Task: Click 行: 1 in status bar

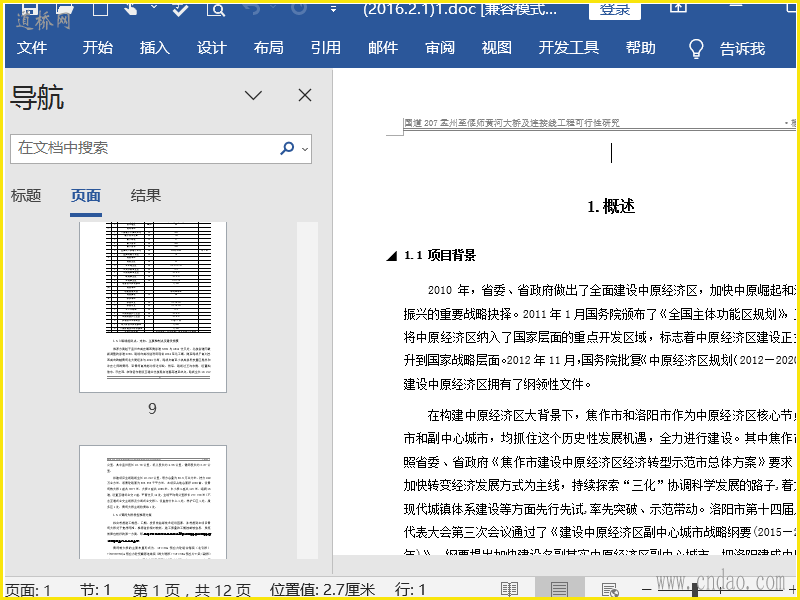Action: 410,591
